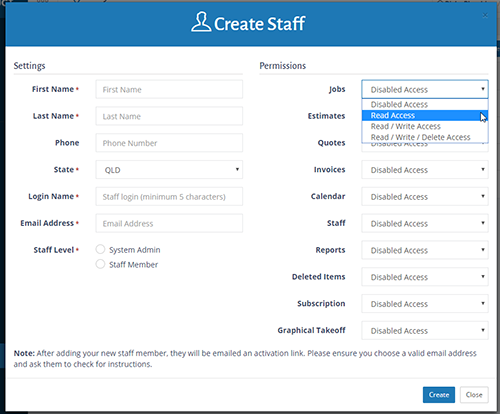Viewport: 500px width, 414px height.
Task: Close the dialog with the X icon
Action: (485, 15)
